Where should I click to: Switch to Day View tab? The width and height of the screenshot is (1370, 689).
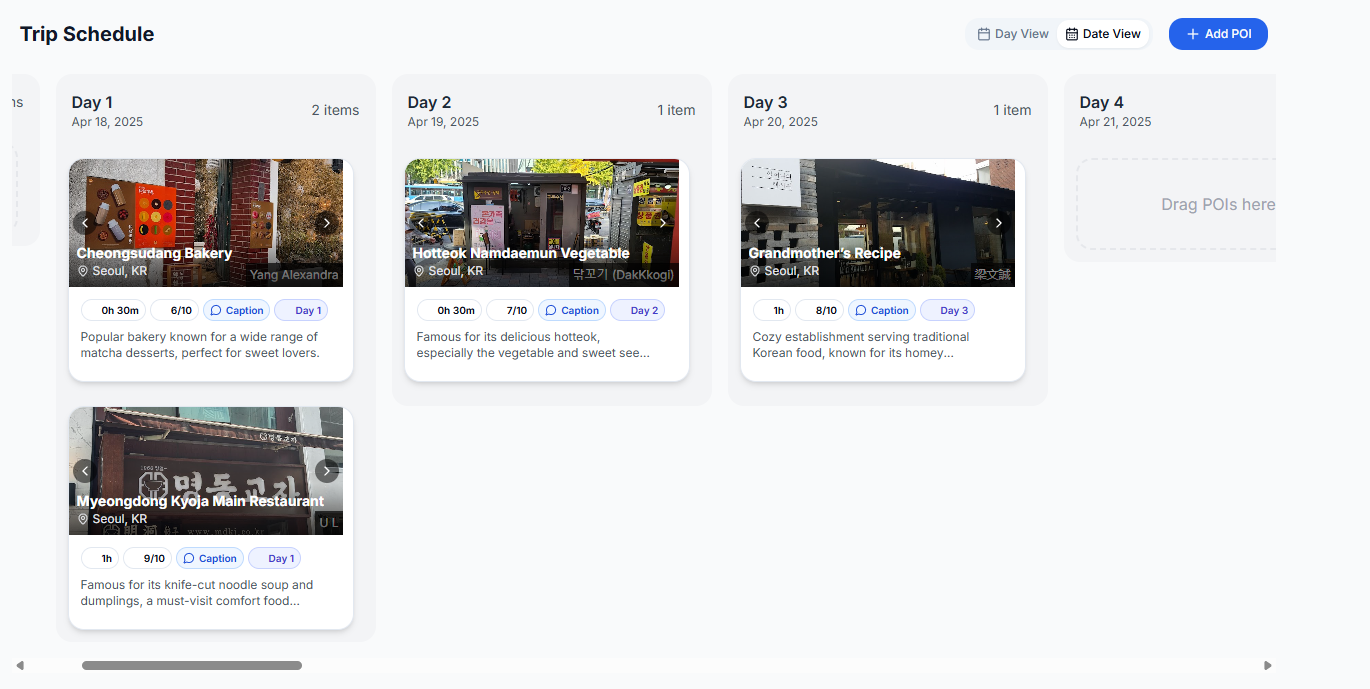click(x=1013, y=34)
